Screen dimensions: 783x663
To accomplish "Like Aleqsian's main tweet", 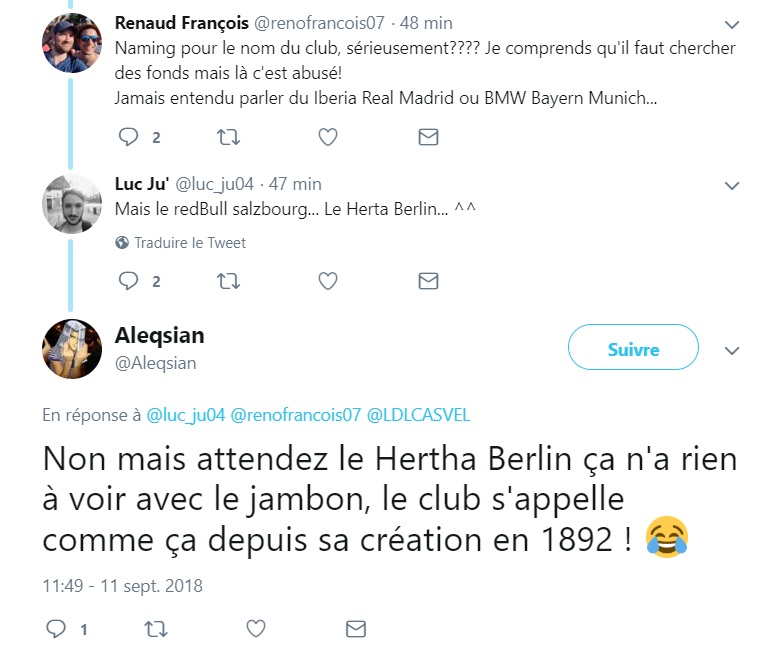I will 256,629.
